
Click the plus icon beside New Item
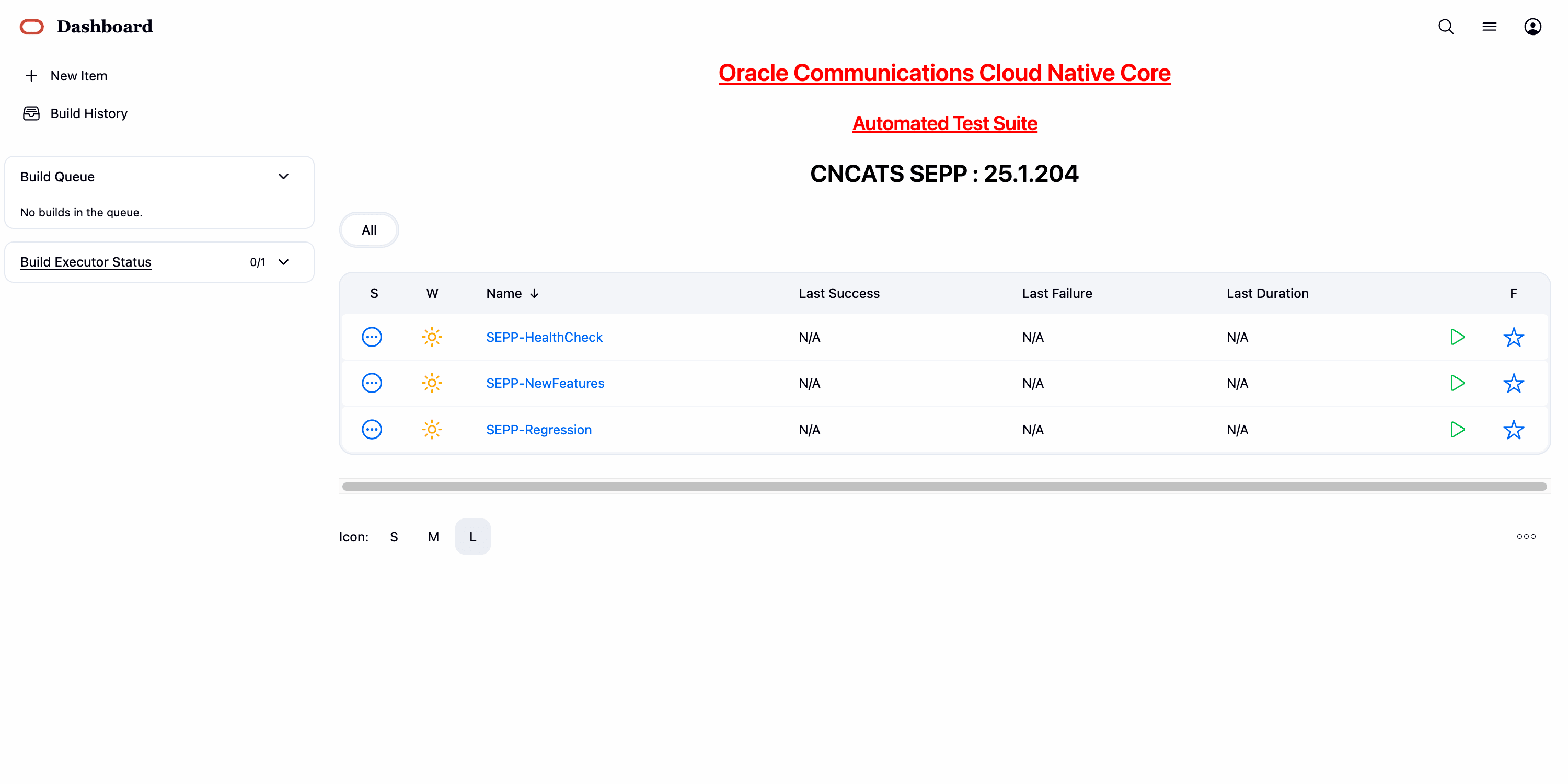click(x=31, y=75)
